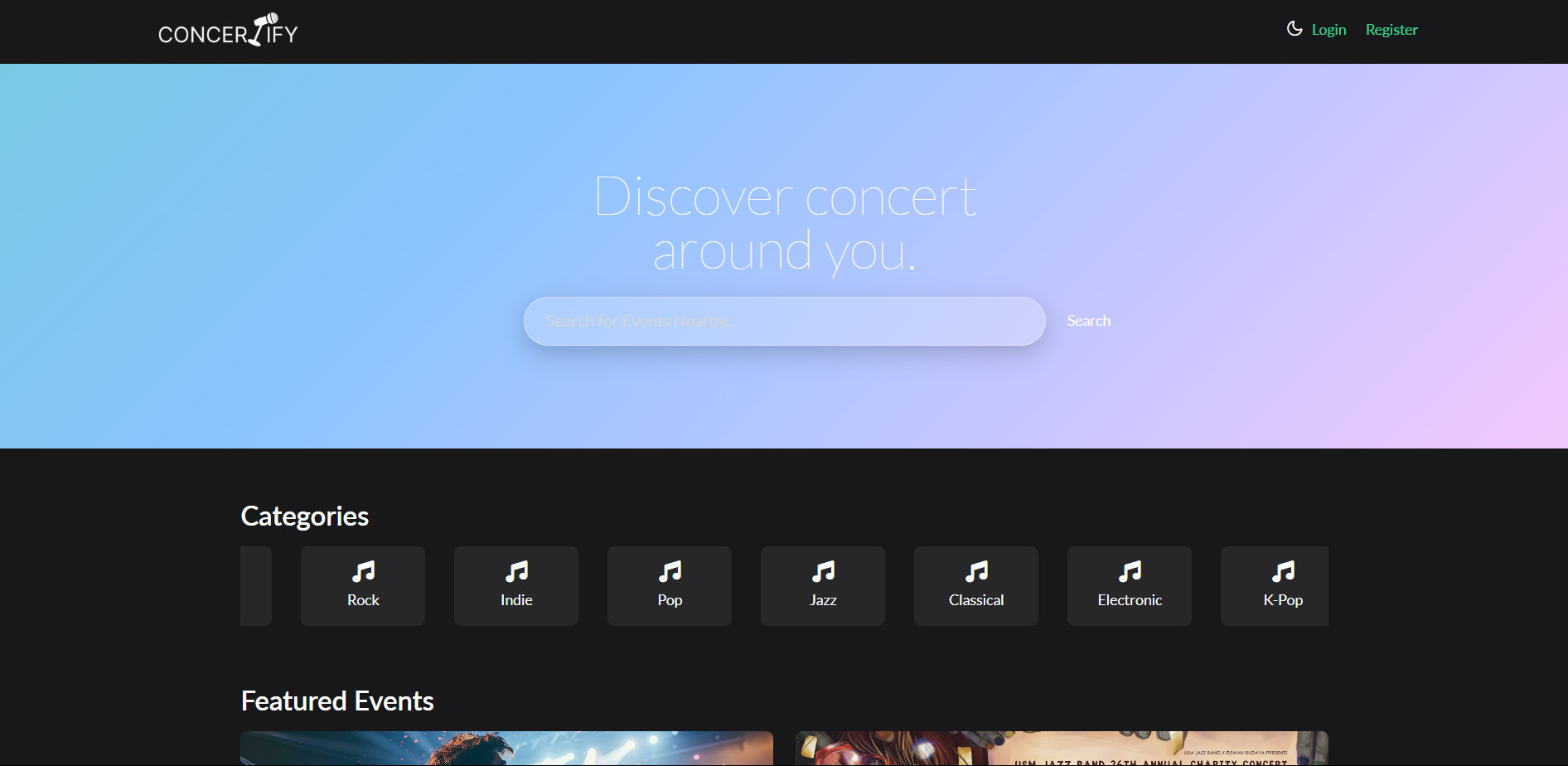This screenshot has height=766, width=1568.
Task: Select the partially hidden leftmost category card
Action: [255, 586]
